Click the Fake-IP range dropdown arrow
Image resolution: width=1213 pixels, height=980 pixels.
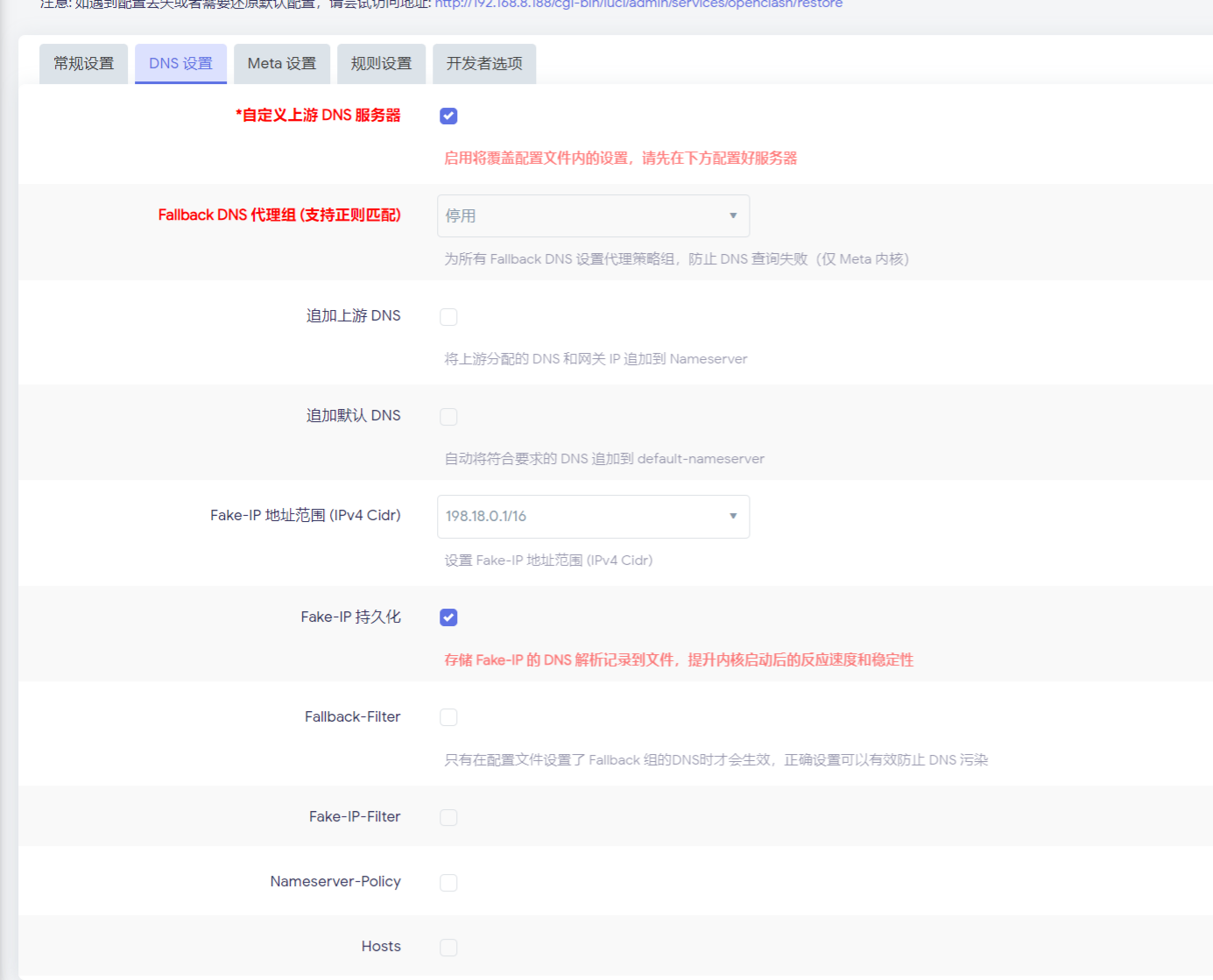(733, 517)
